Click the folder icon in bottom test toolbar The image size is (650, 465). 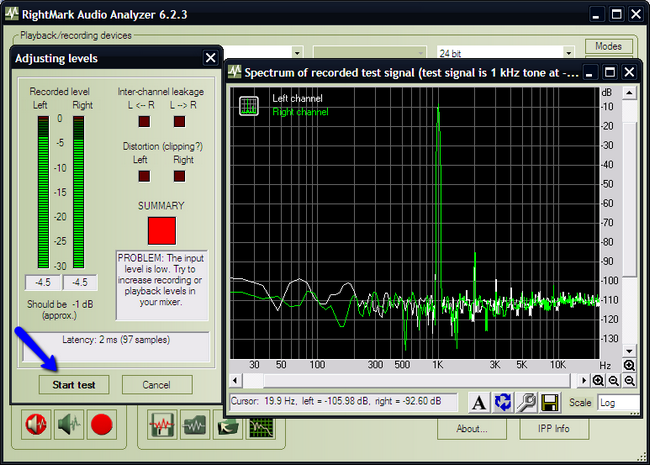click(227, 424)
